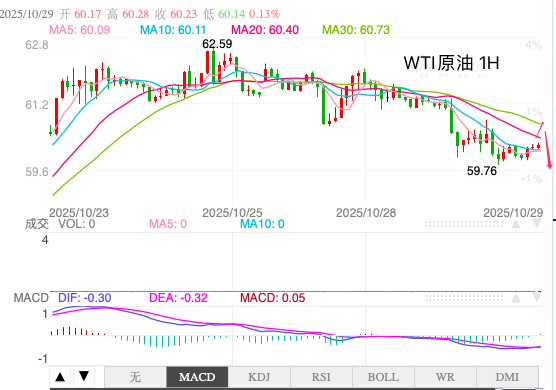The image size is (556, 390).
Task: Select the KDJ indicator tab
Action: click(259, 377)
